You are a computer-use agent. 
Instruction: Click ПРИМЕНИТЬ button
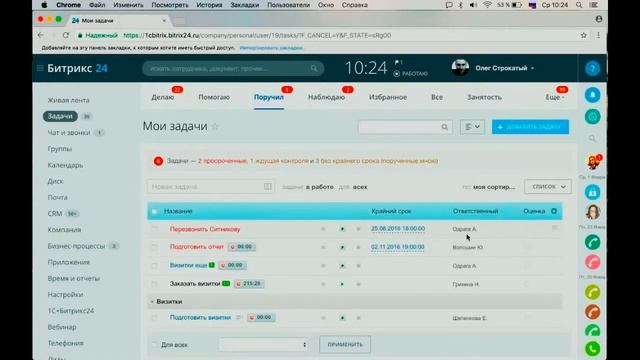(345, 344)
